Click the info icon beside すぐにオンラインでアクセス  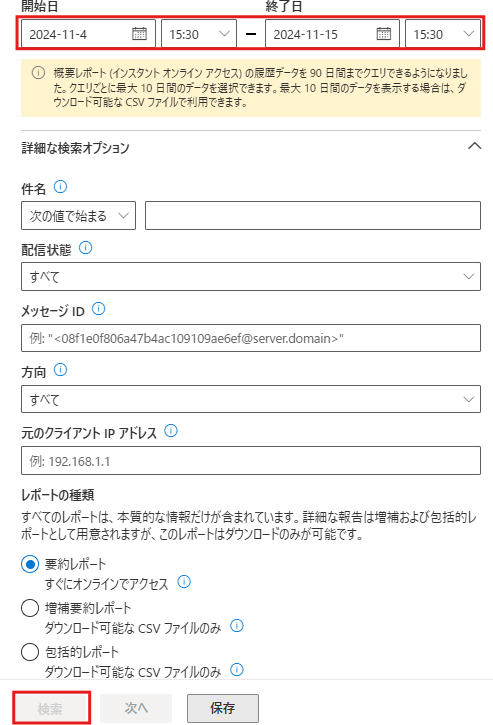[x=184, y=582]
